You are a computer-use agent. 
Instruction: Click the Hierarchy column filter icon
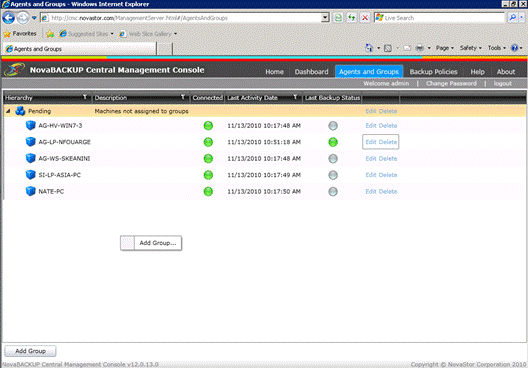pyautogui.click(x=85, y=97)
